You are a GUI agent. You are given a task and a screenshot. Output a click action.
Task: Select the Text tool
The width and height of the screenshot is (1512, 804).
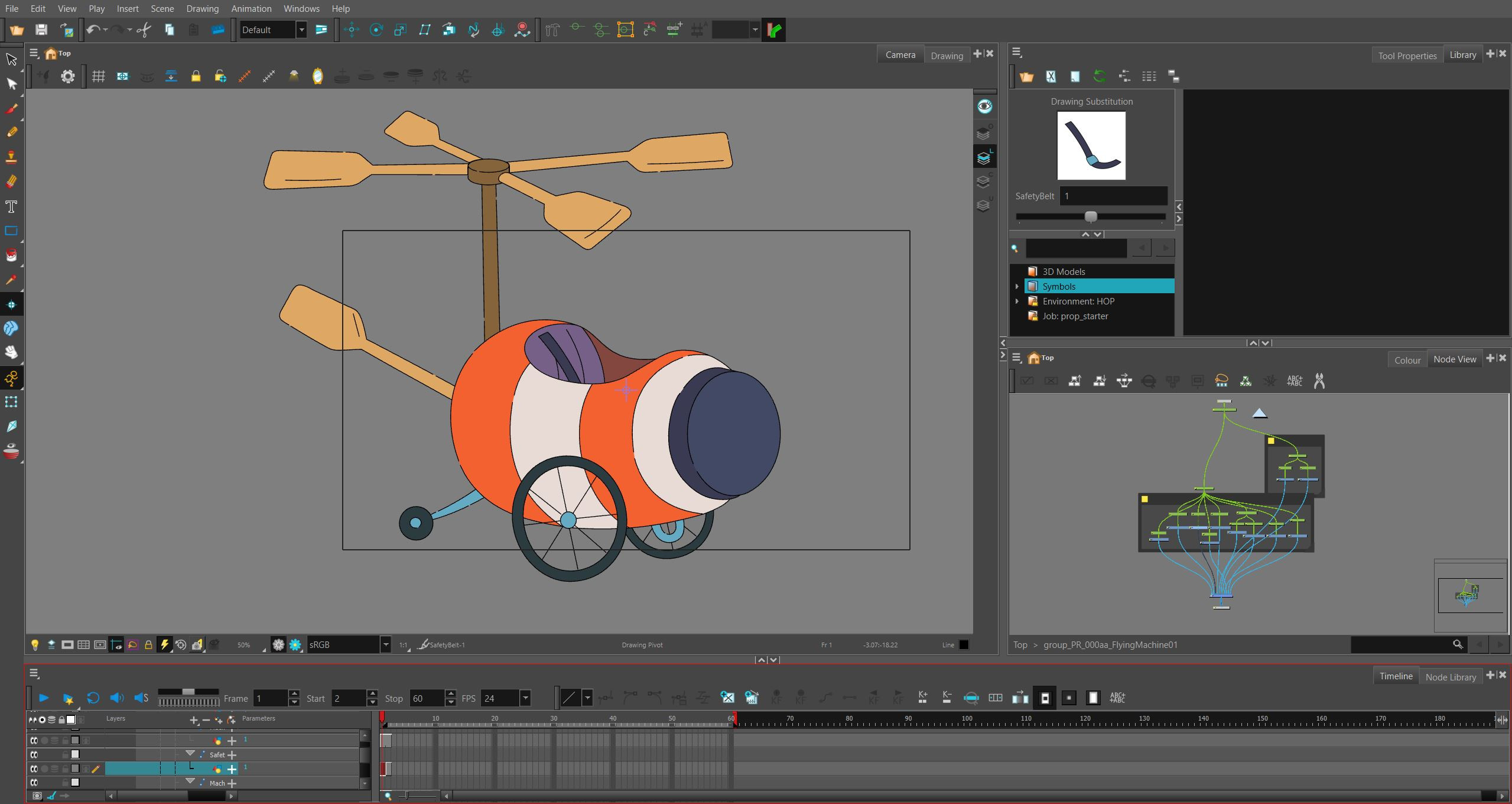click(x=11, y=206)
